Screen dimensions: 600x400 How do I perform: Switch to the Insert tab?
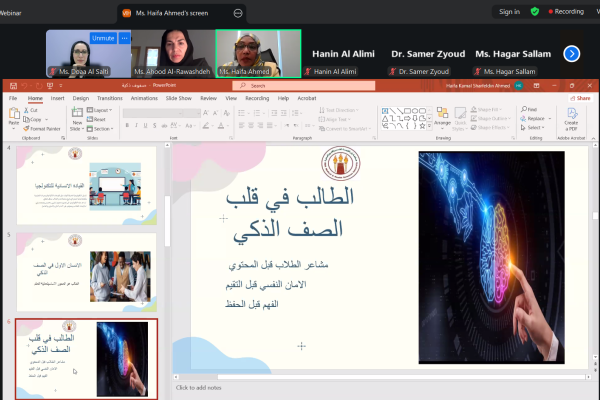coord(57,98)
